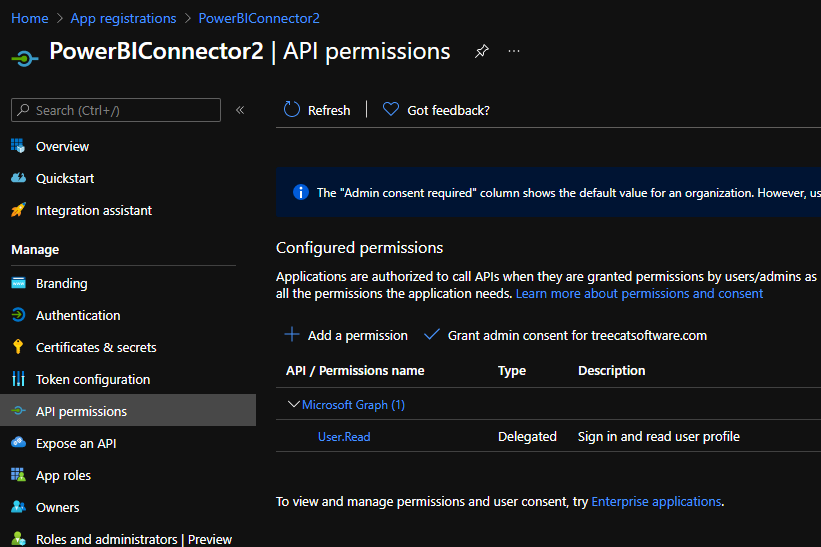Click the plus icon for Add a permission
Screen dimensions: 821x547
click(292, 334)
